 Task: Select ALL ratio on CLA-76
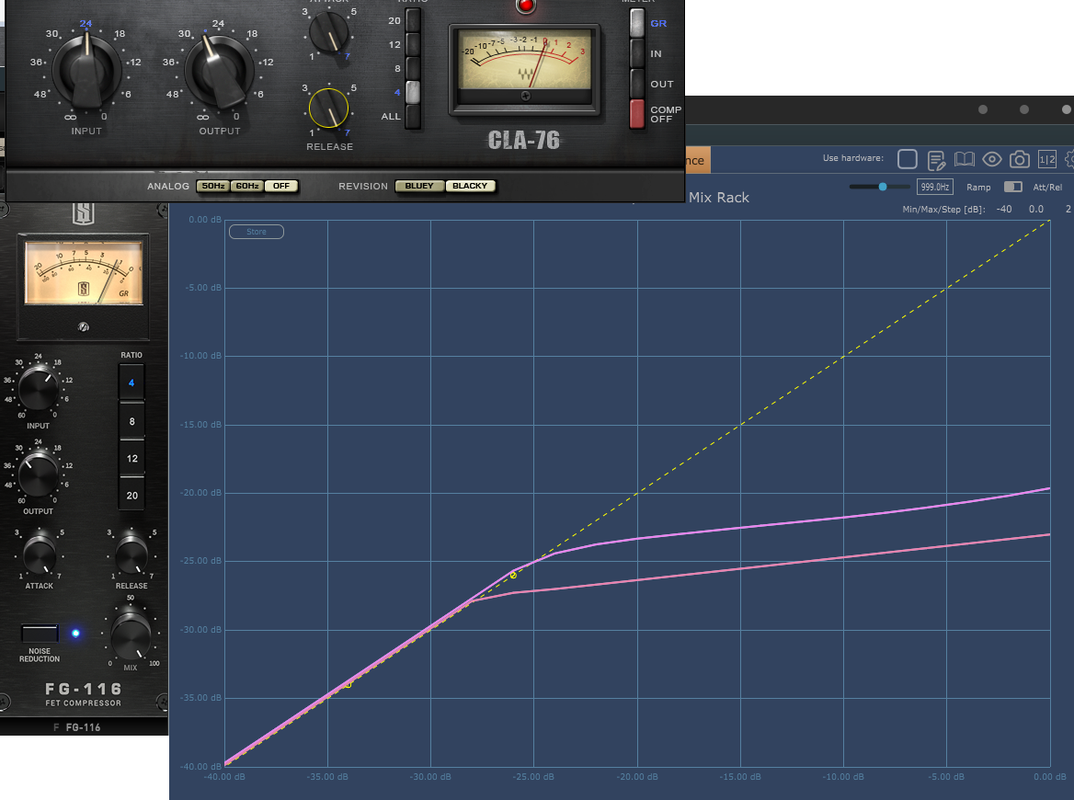(x=413, y=116)
